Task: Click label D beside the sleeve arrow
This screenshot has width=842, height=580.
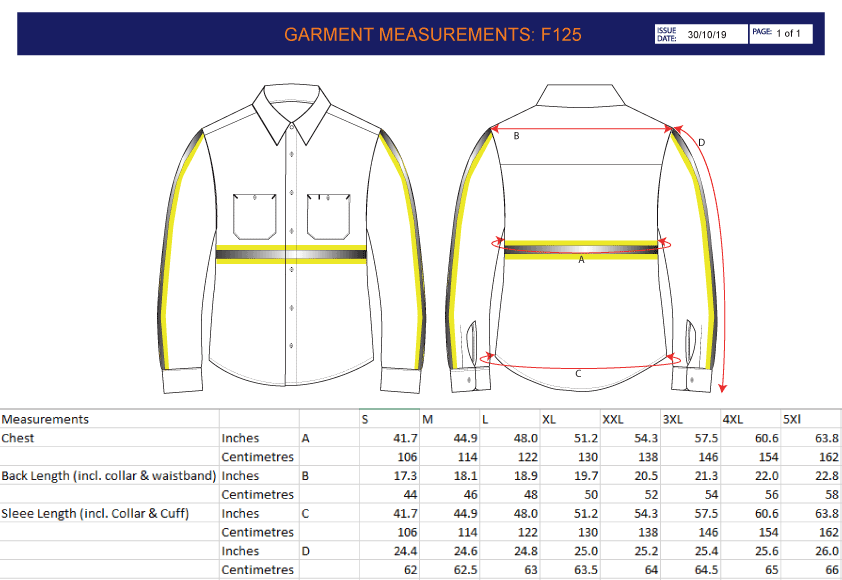Action: (701, 142)
